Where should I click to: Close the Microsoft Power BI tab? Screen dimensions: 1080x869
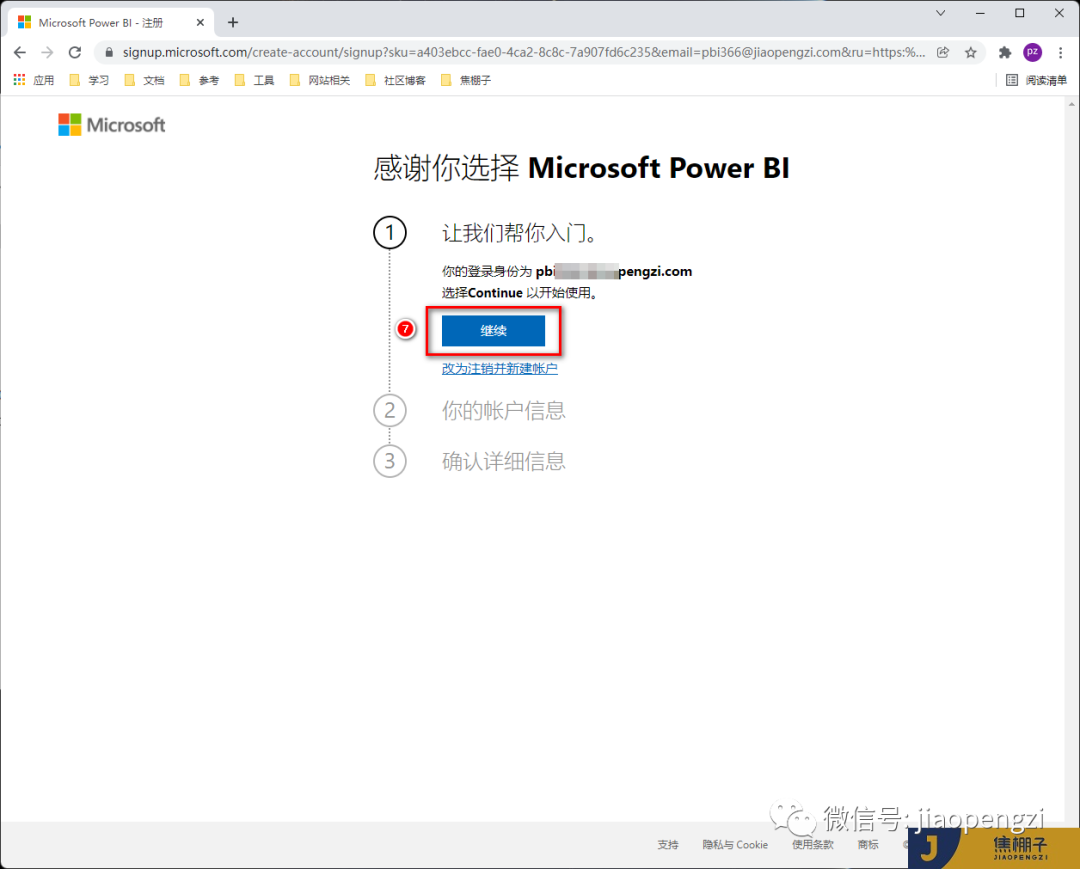pos(200,23)
